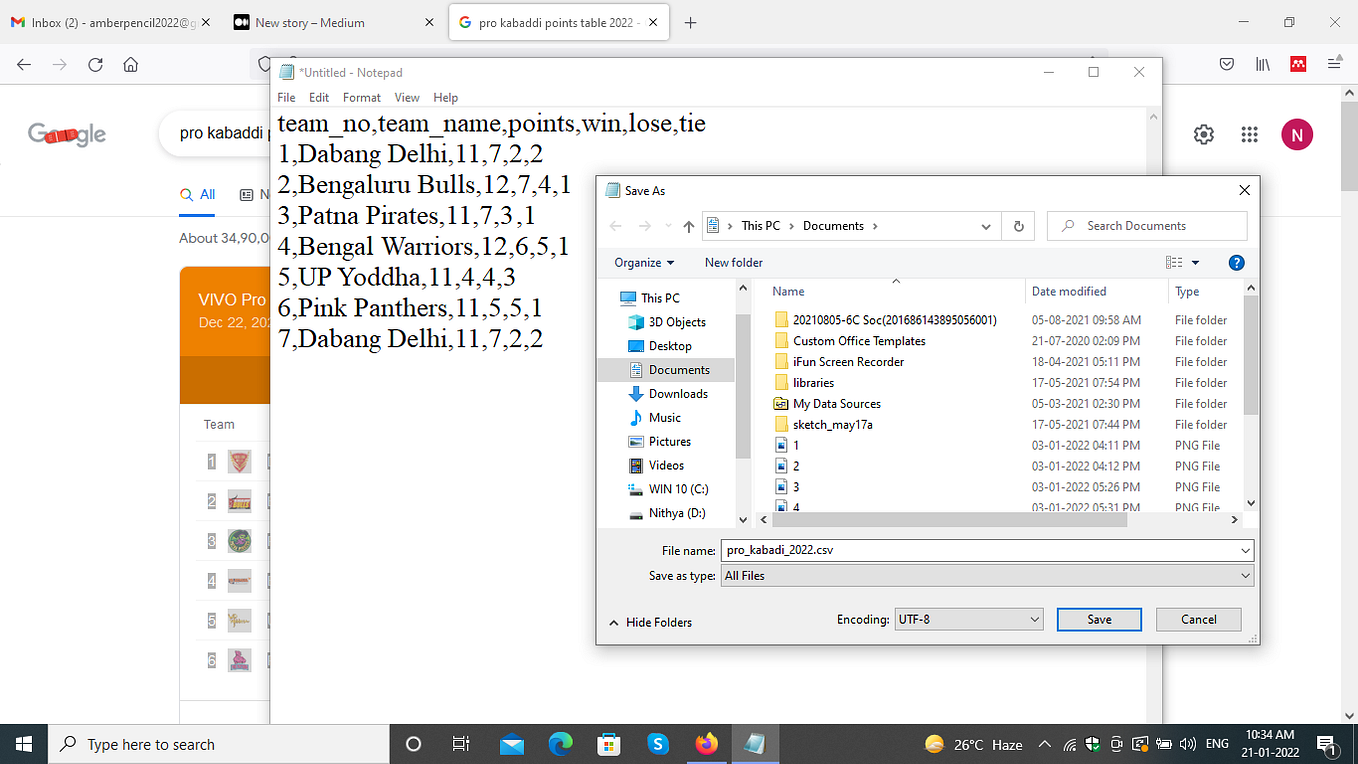1358x764 pixels.
Task: Launch Firefox from the taskbar
Action: point(706,744)
